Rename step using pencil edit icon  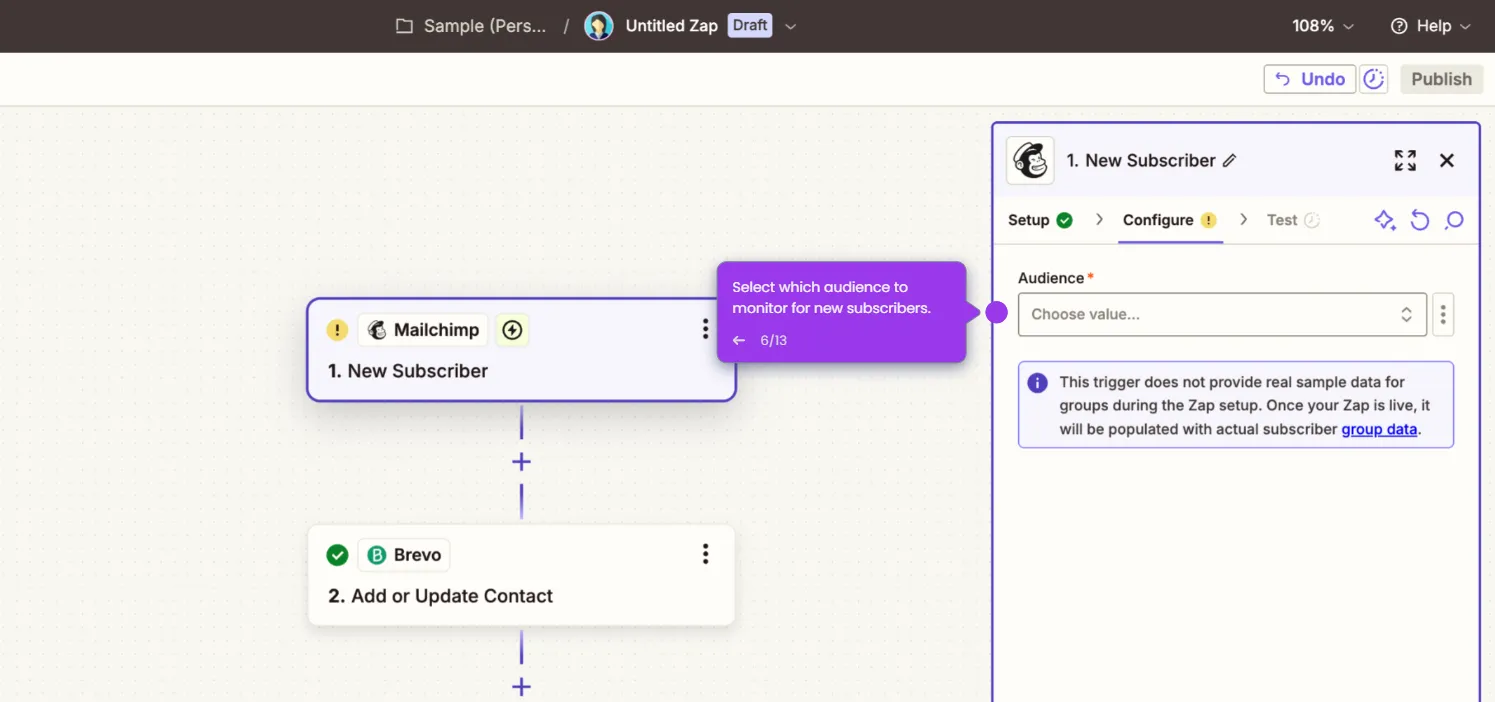coord(1230,160)
